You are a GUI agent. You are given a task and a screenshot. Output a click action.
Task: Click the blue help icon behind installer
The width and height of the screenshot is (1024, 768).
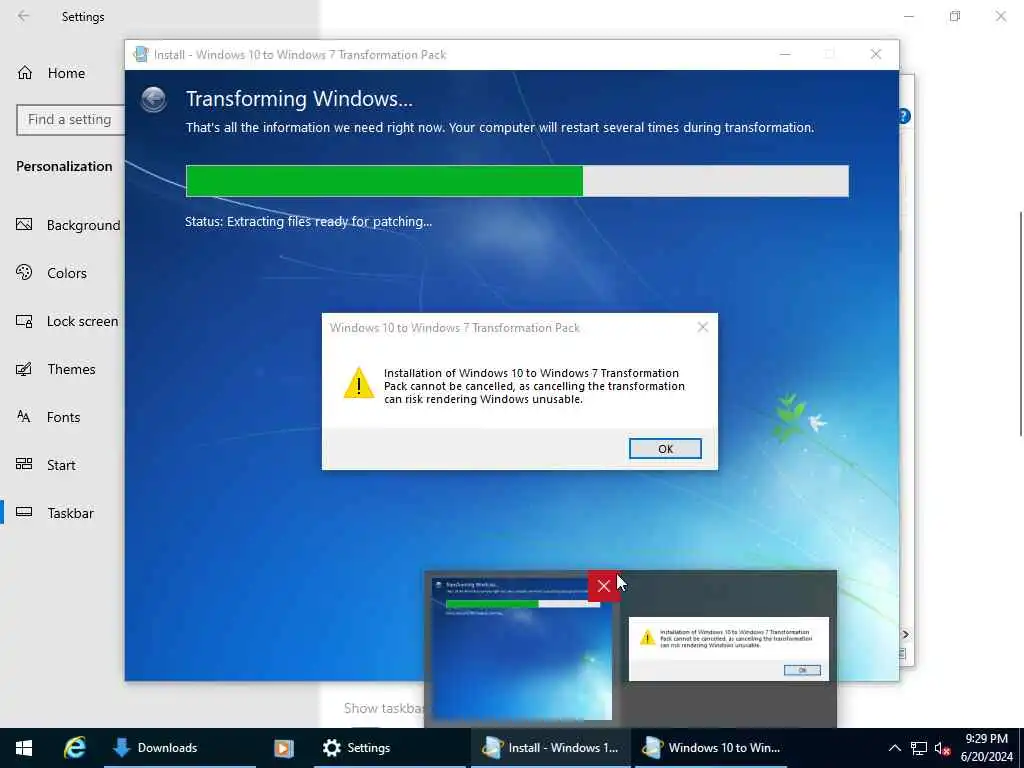tap(904, 116)
